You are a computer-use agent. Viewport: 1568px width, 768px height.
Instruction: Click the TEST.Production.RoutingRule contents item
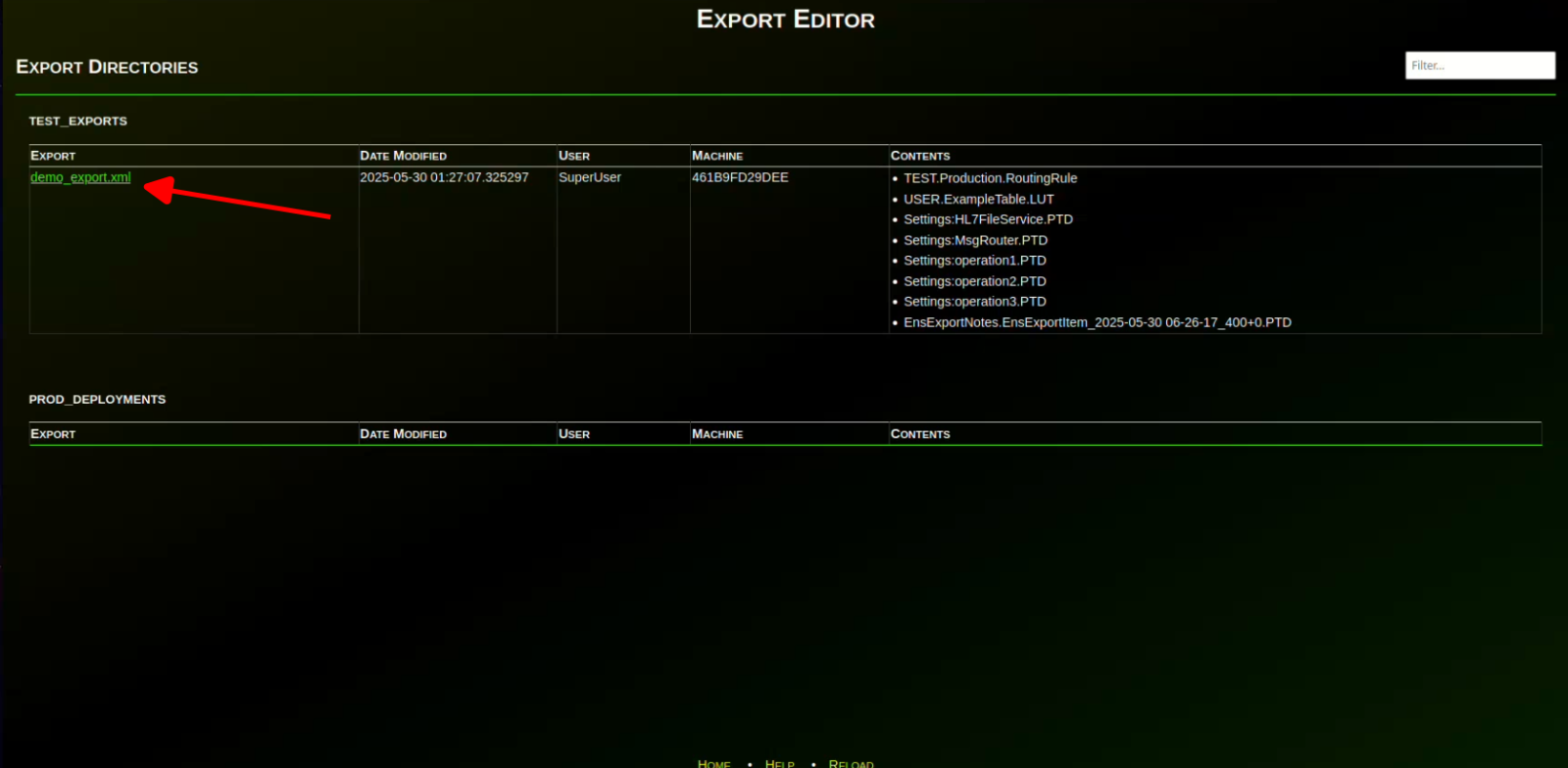[x=990, y=178]
